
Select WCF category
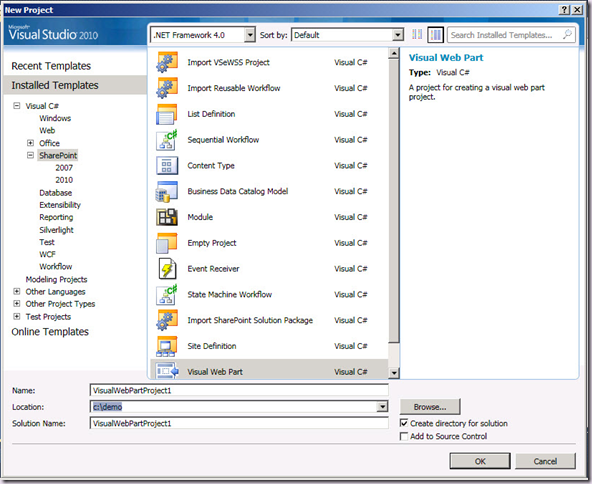tap(47, 254)
